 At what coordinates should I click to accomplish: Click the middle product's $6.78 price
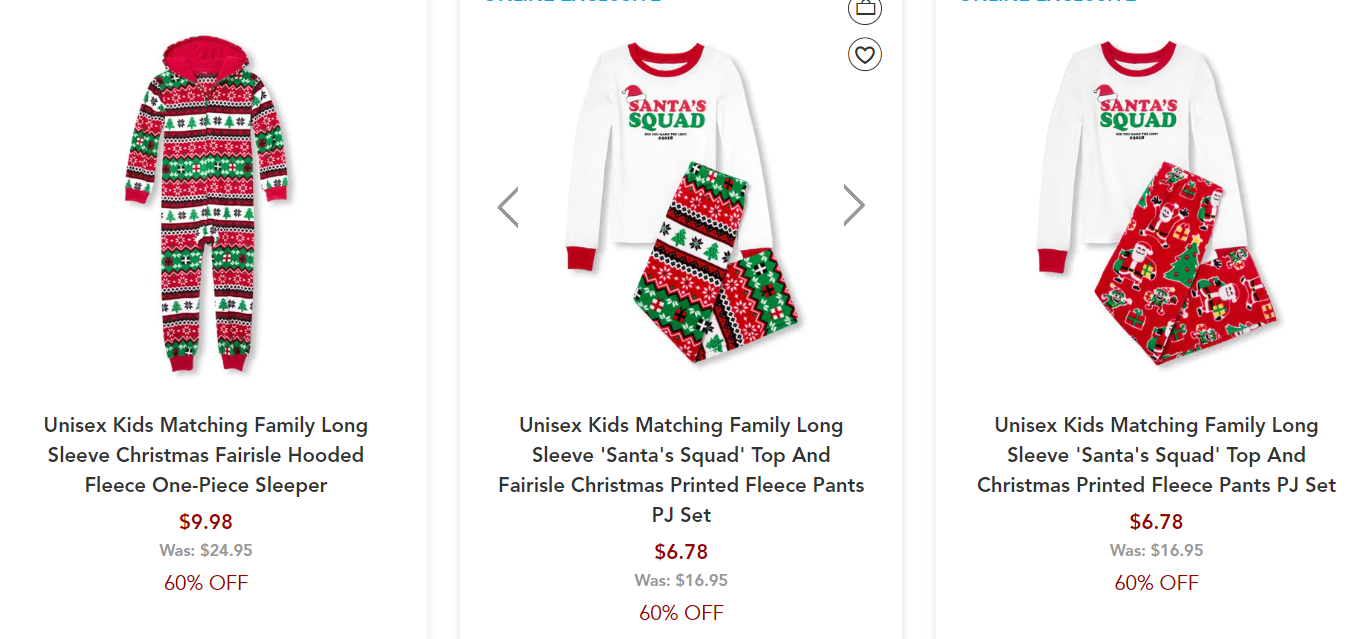(681, 551)
